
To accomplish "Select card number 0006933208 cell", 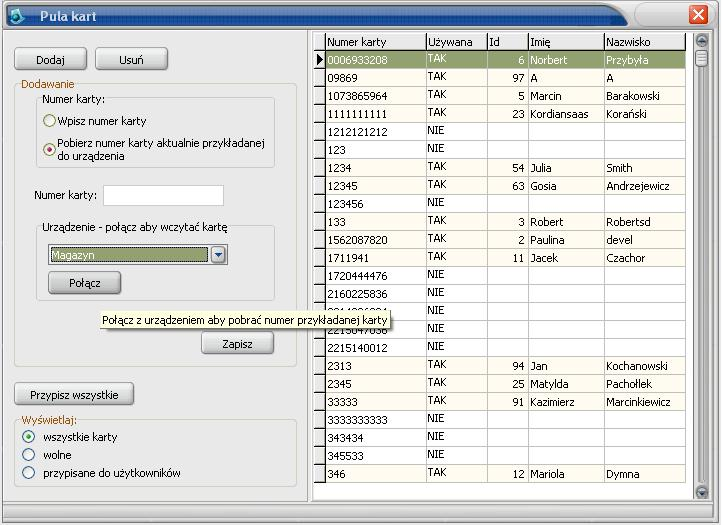I will pyautogui.click(x=376, y=60).
